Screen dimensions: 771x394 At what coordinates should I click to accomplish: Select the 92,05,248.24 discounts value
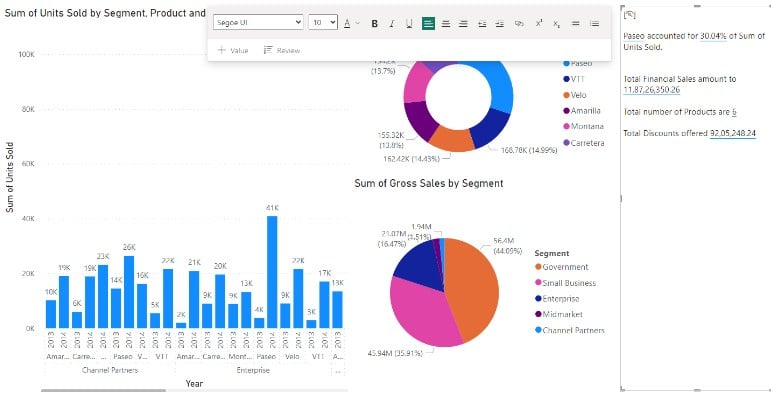click(733, 133)
